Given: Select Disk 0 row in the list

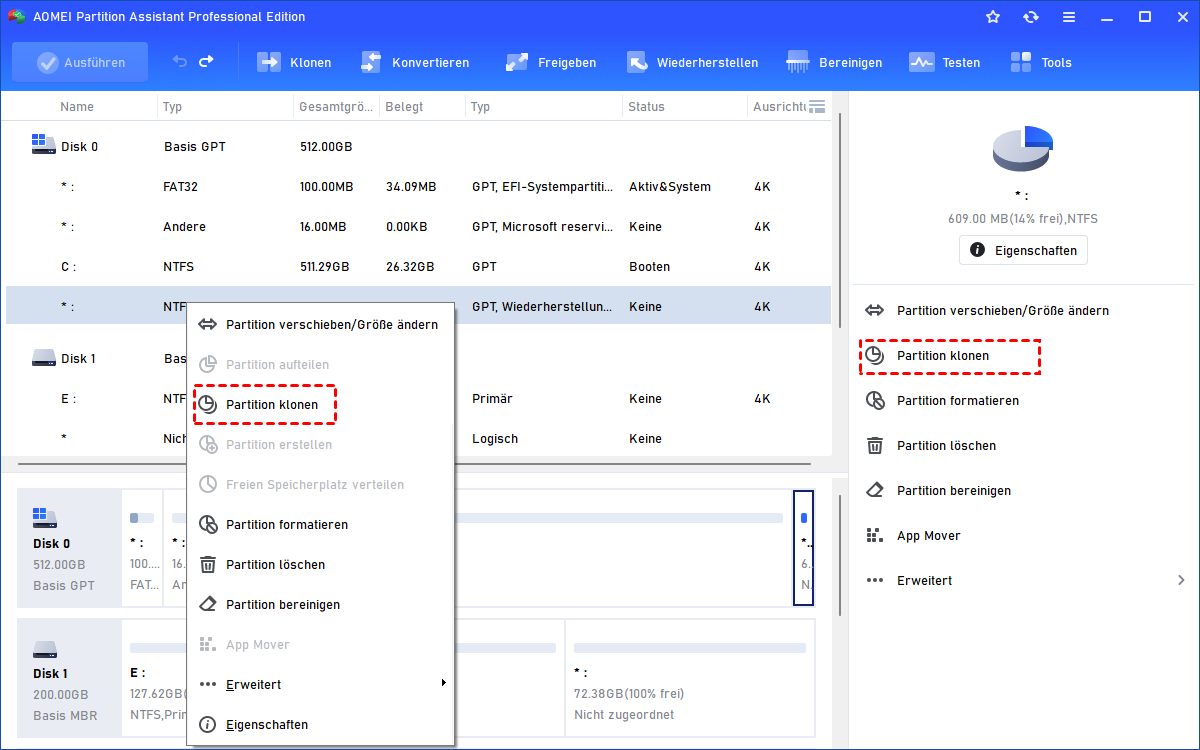Looking at the screenshot, I should [418, 146].
